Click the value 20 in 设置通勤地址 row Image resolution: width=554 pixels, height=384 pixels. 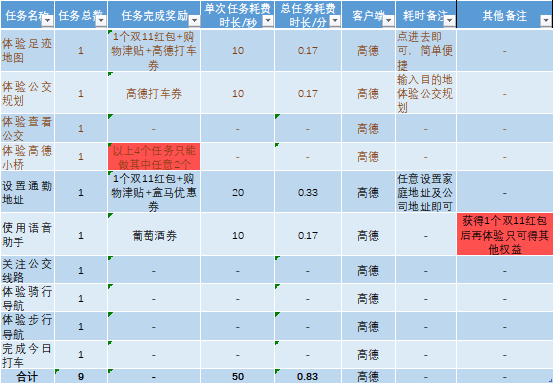(238, 192)
